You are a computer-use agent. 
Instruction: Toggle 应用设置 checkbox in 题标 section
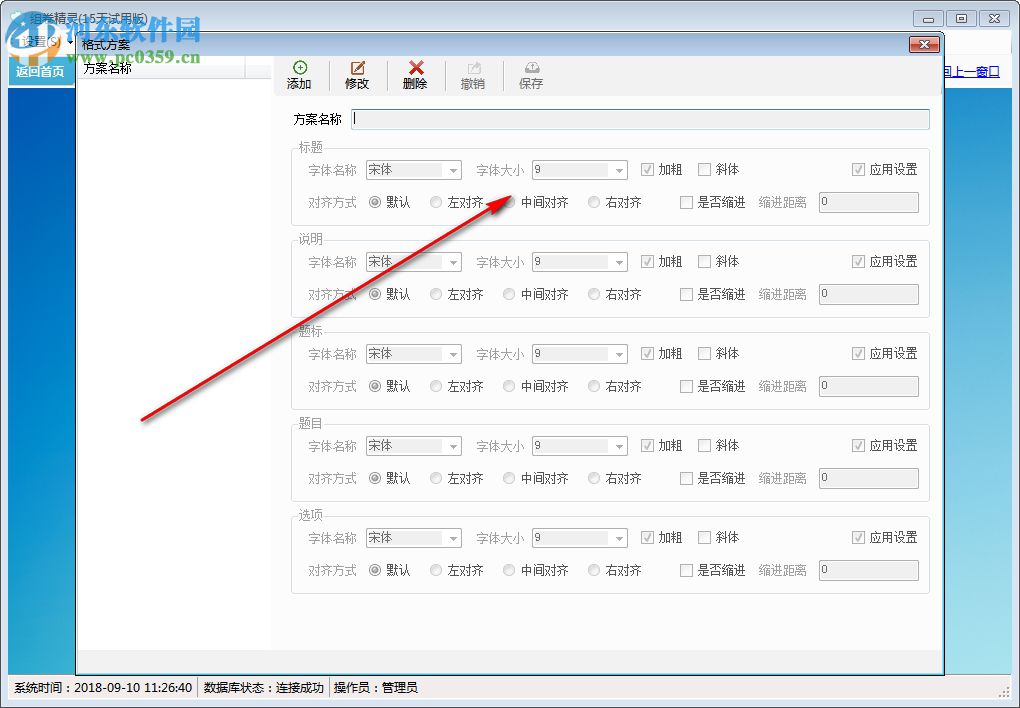(x=858, y=353)
